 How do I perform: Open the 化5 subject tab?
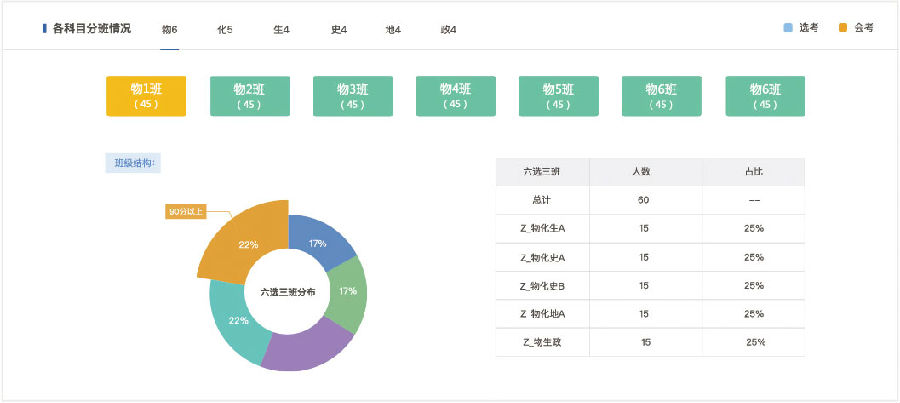click(x=225, y=29)
